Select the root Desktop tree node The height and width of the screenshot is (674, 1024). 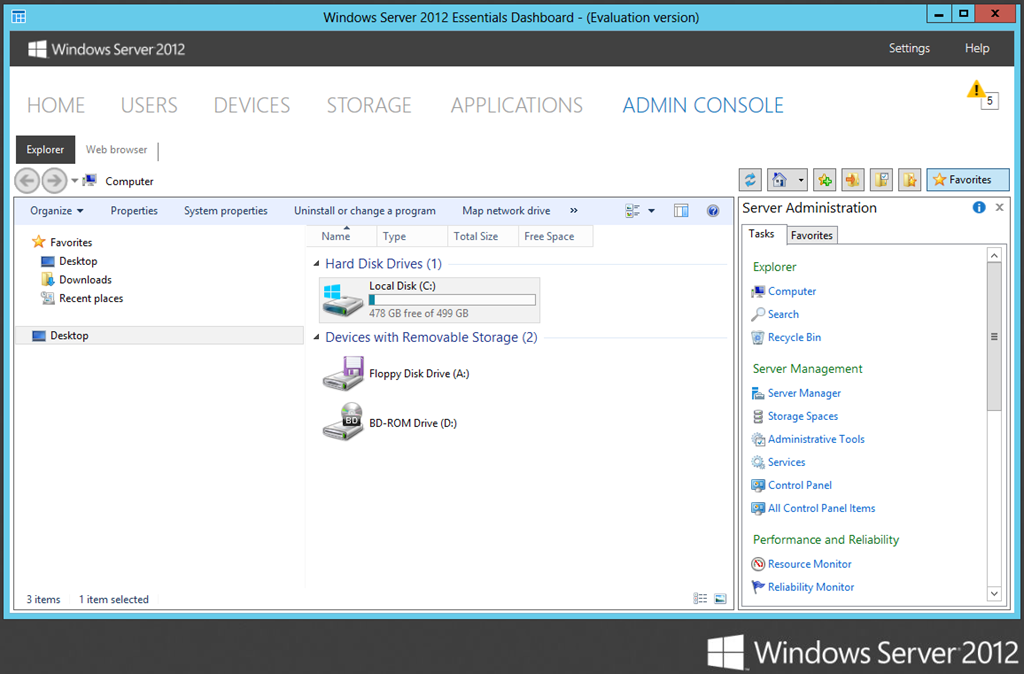point(159,336)
